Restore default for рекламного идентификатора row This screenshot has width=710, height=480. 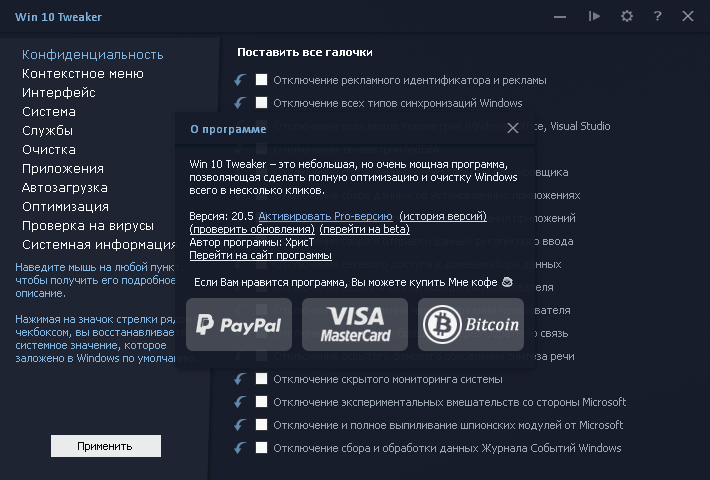click(240, 80)
